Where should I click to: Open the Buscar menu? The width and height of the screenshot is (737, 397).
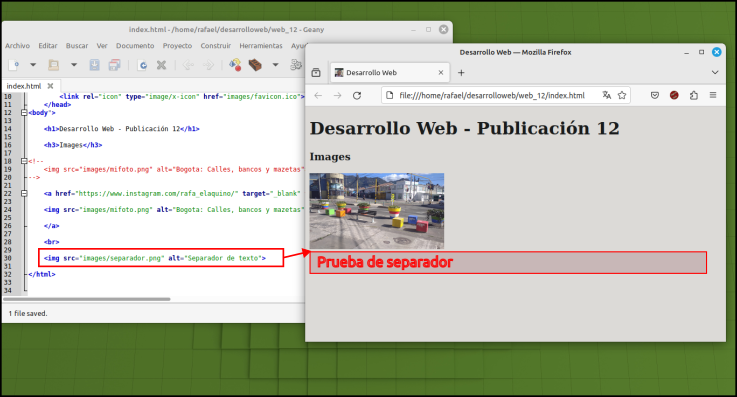click(77, 46)
